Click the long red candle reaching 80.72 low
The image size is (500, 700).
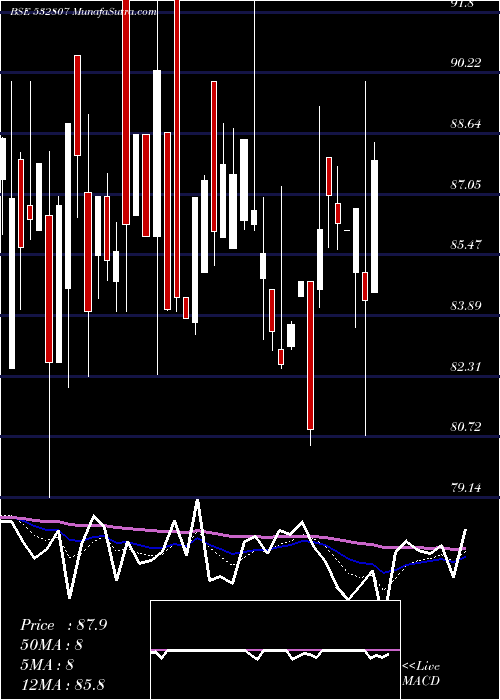(310, 355)
